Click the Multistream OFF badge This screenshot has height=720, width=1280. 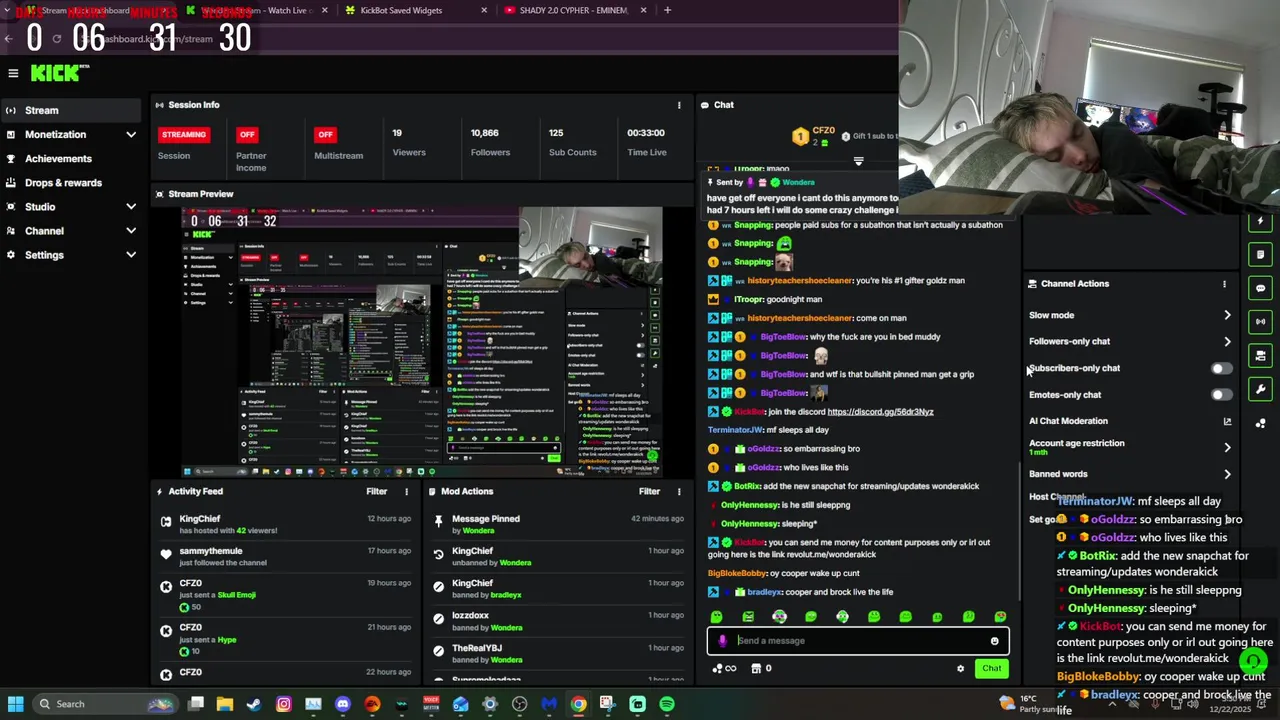(x=325, y=135)
